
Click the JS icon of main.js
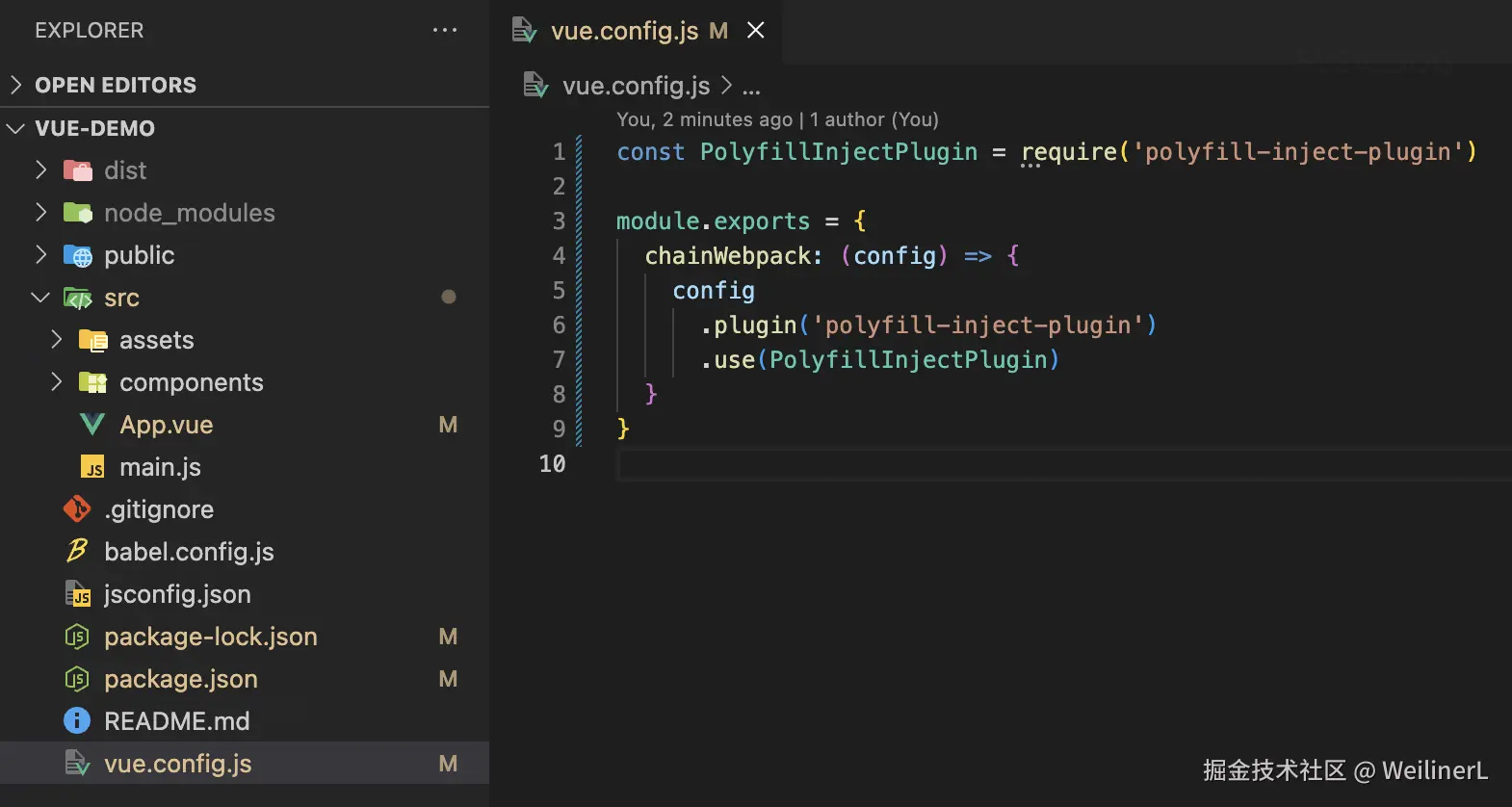point(92,467)
